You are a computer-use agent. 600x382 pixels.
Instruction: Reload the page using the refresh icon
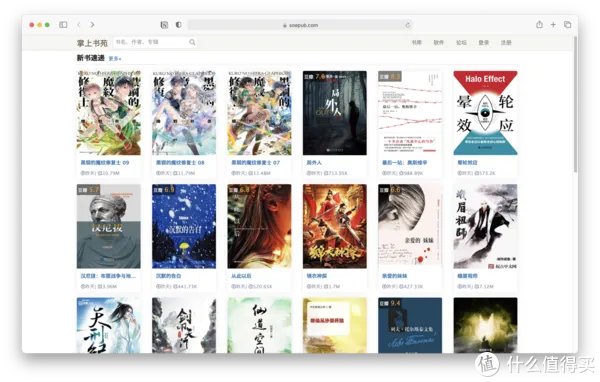click(x=408, y=25)
